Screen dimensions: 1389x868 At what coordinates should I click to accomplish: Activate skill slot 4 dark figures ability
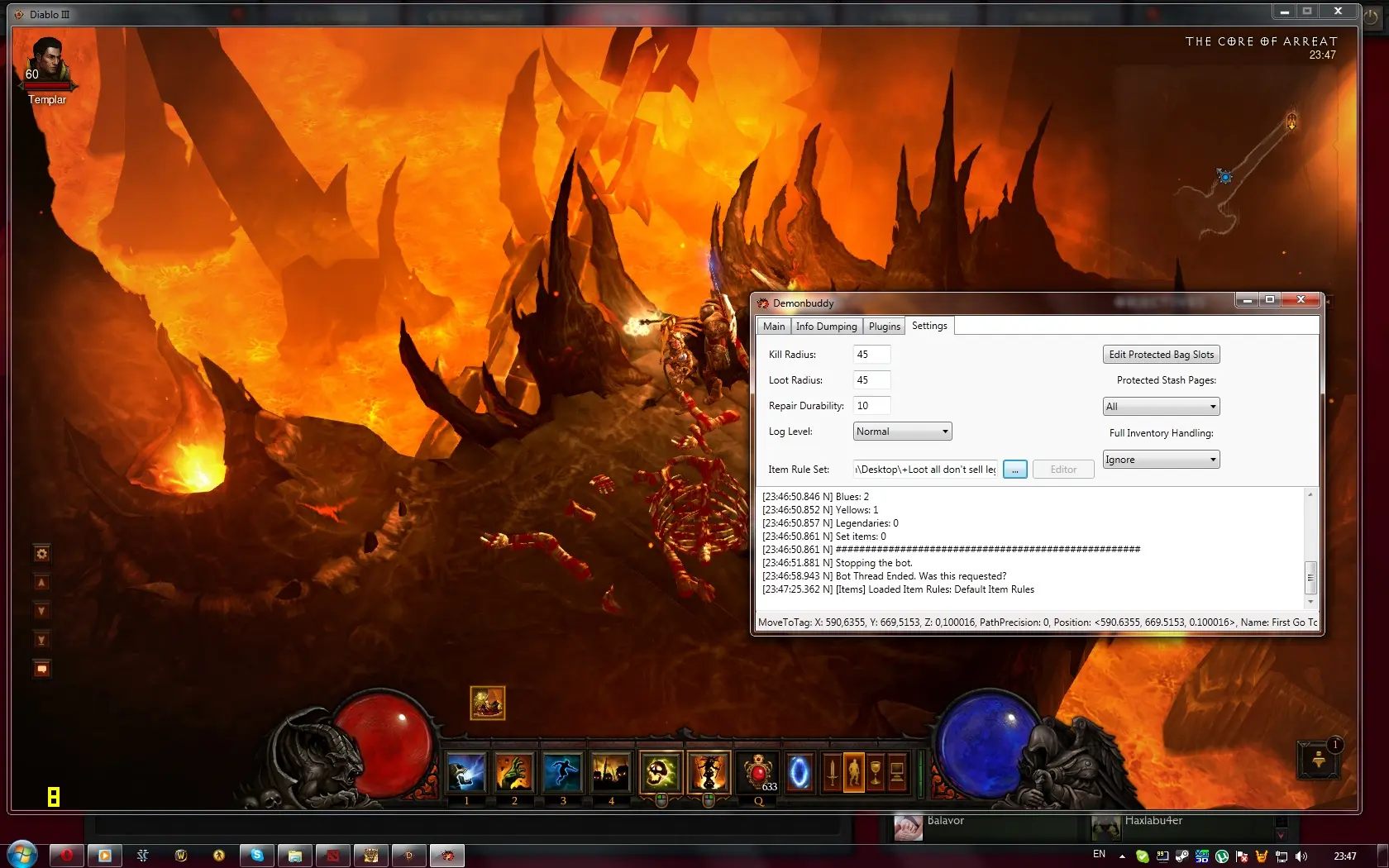[x=611, y=773]
